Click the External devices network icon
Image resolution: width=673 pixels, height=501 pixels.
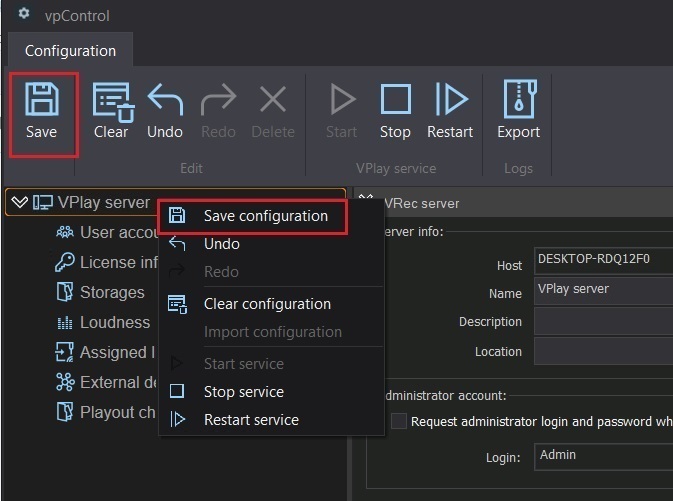pos(65,382)
